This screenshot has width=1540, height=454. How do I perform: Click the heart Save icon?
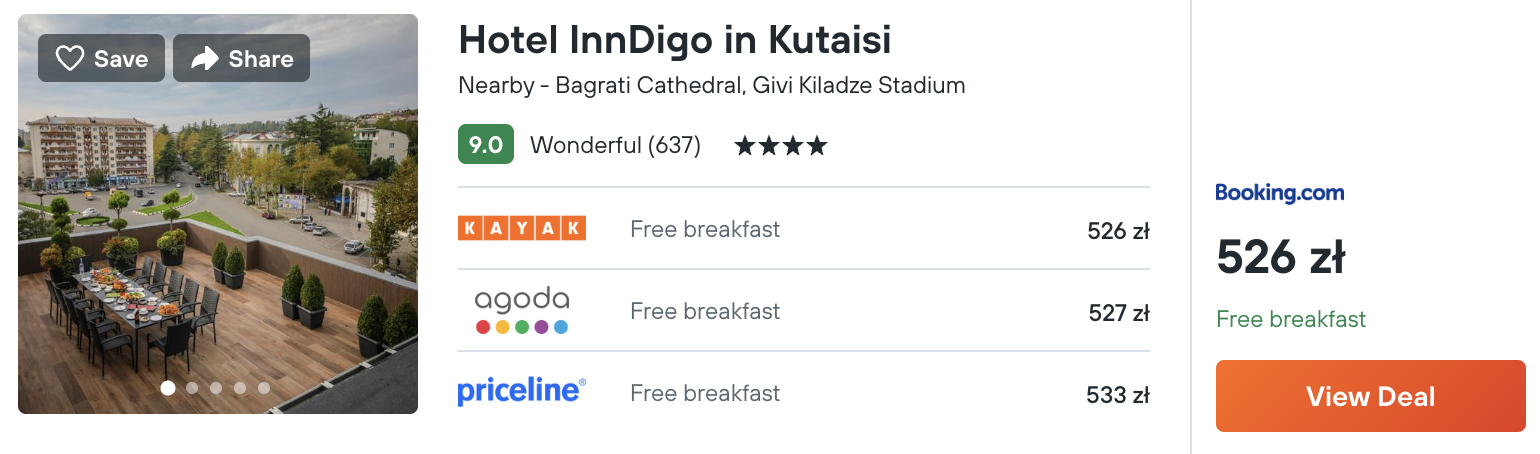tap(69, 59)
